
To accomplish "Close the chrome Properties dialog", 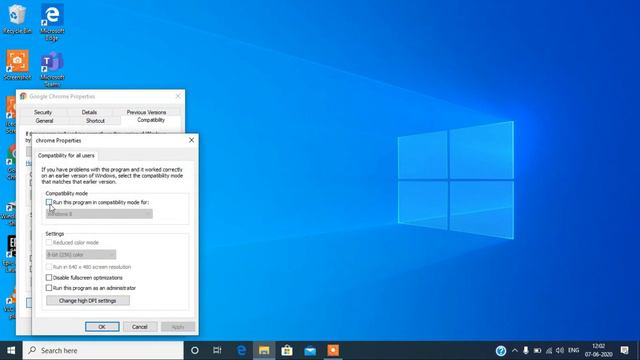I will 191,140.
